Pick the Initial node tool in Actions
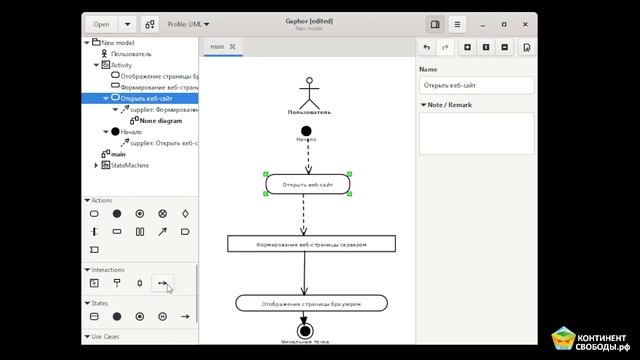This screenshot has width=640, height=360. coord(117,213)
